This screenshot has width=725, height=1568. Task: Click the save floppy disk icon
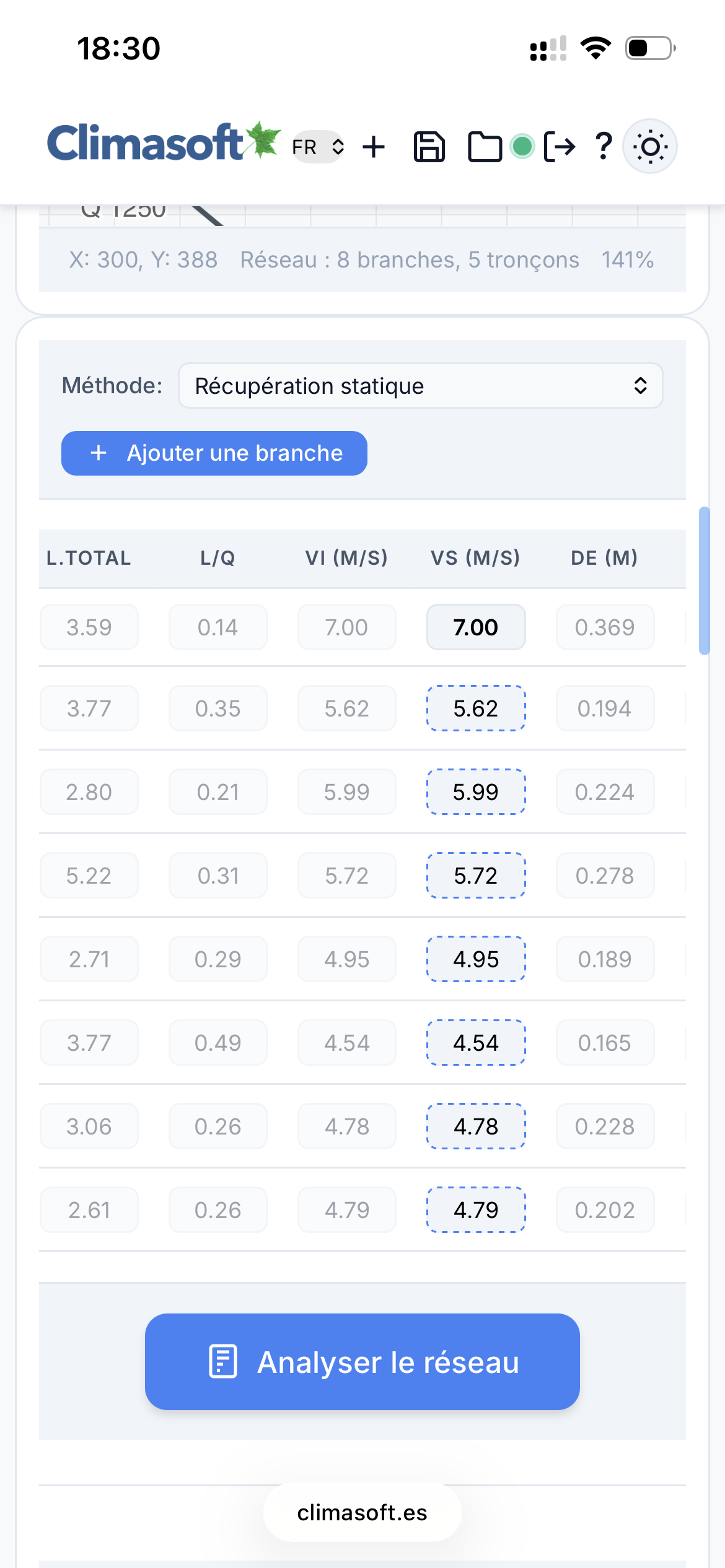coord(429,147)
